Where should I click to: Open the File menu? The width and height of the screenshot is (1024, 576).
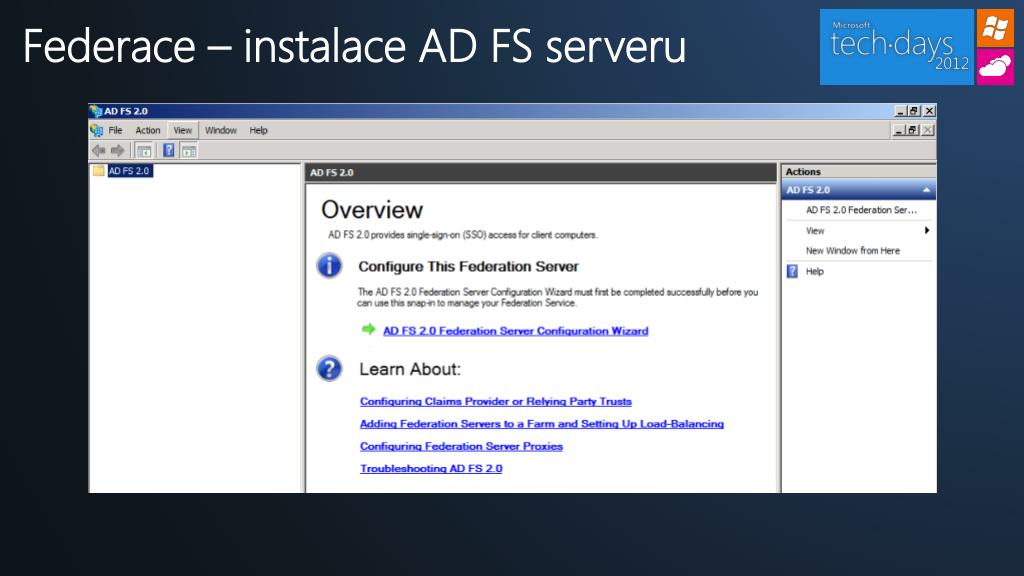pos(116,130)
